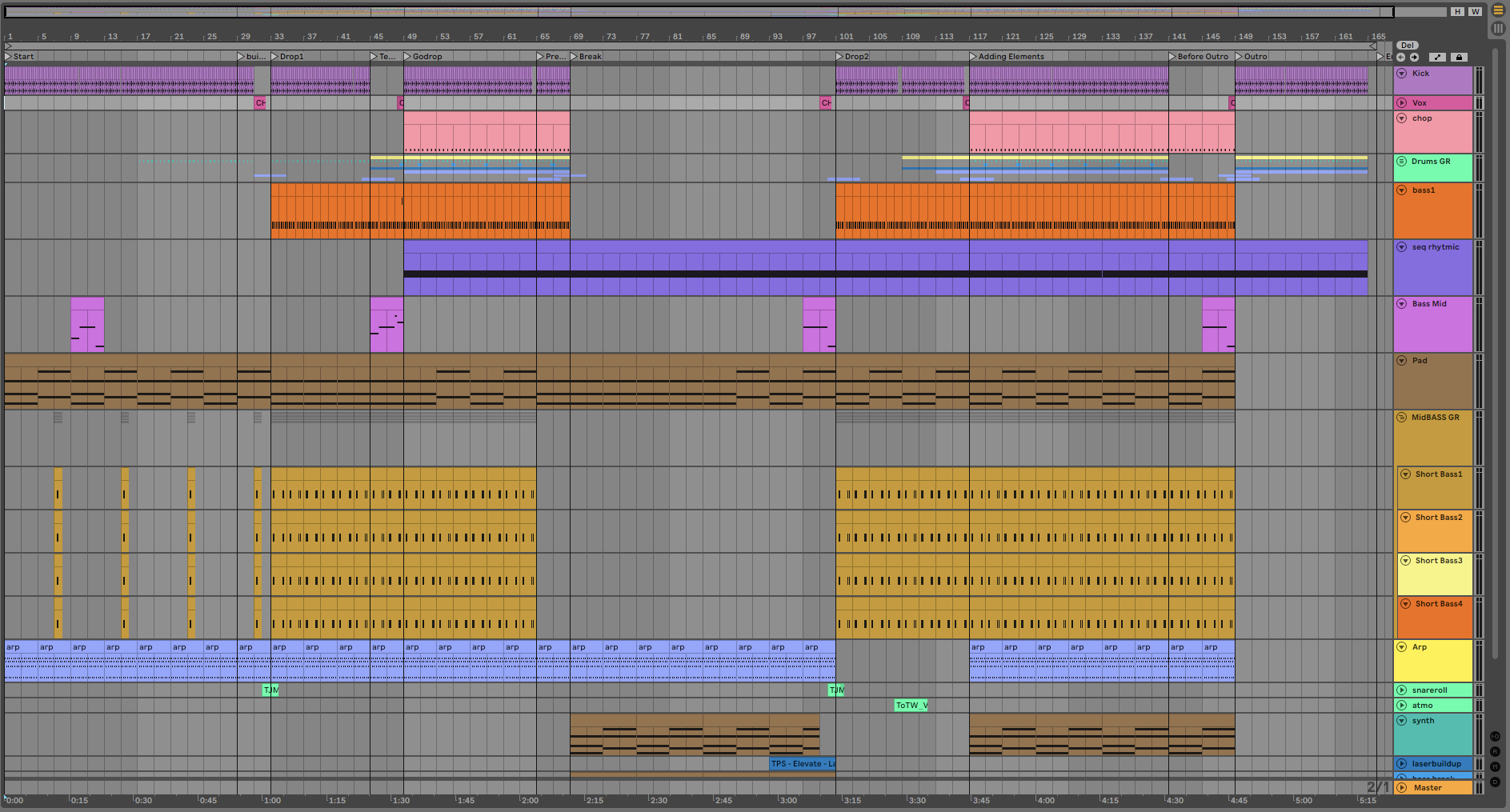Image resolution: width=1510 pixels, height=812 pixels.
Task: Click the H optimize height button
Action: pos(1457,11)
